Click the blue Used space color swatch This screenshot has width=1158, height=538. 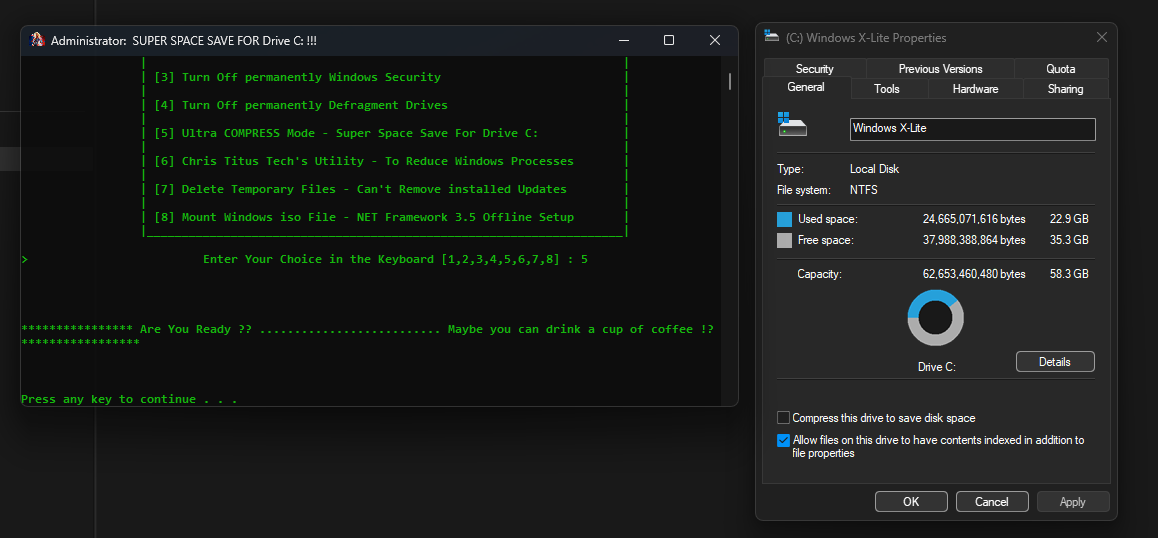(784, 219)
